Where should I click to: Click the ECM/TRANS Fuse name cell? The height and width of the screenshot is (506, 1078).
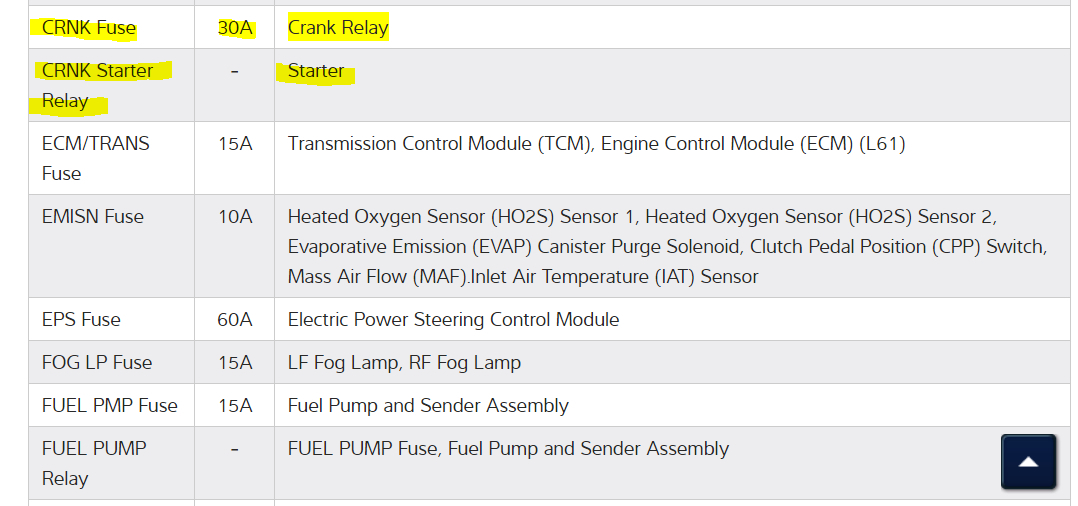coord(96,158)
